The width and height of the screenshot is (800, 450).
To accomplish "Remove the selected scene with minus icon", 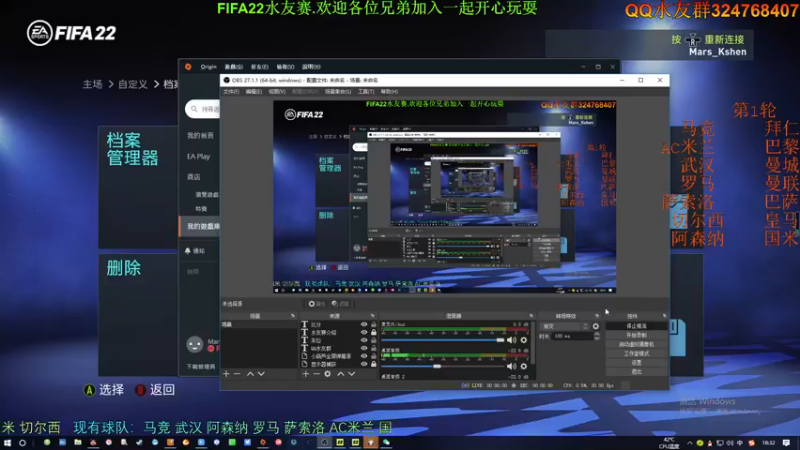I will (x=237, y=374).
